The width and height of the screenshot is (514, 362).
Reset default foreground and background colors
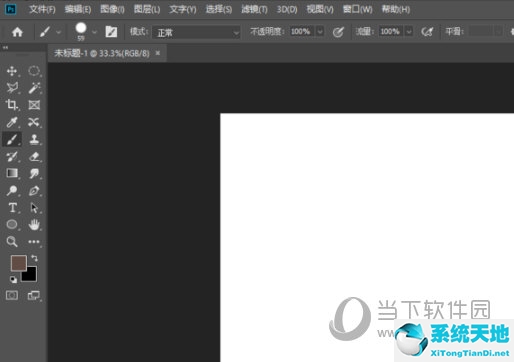[x=13, y=280]
